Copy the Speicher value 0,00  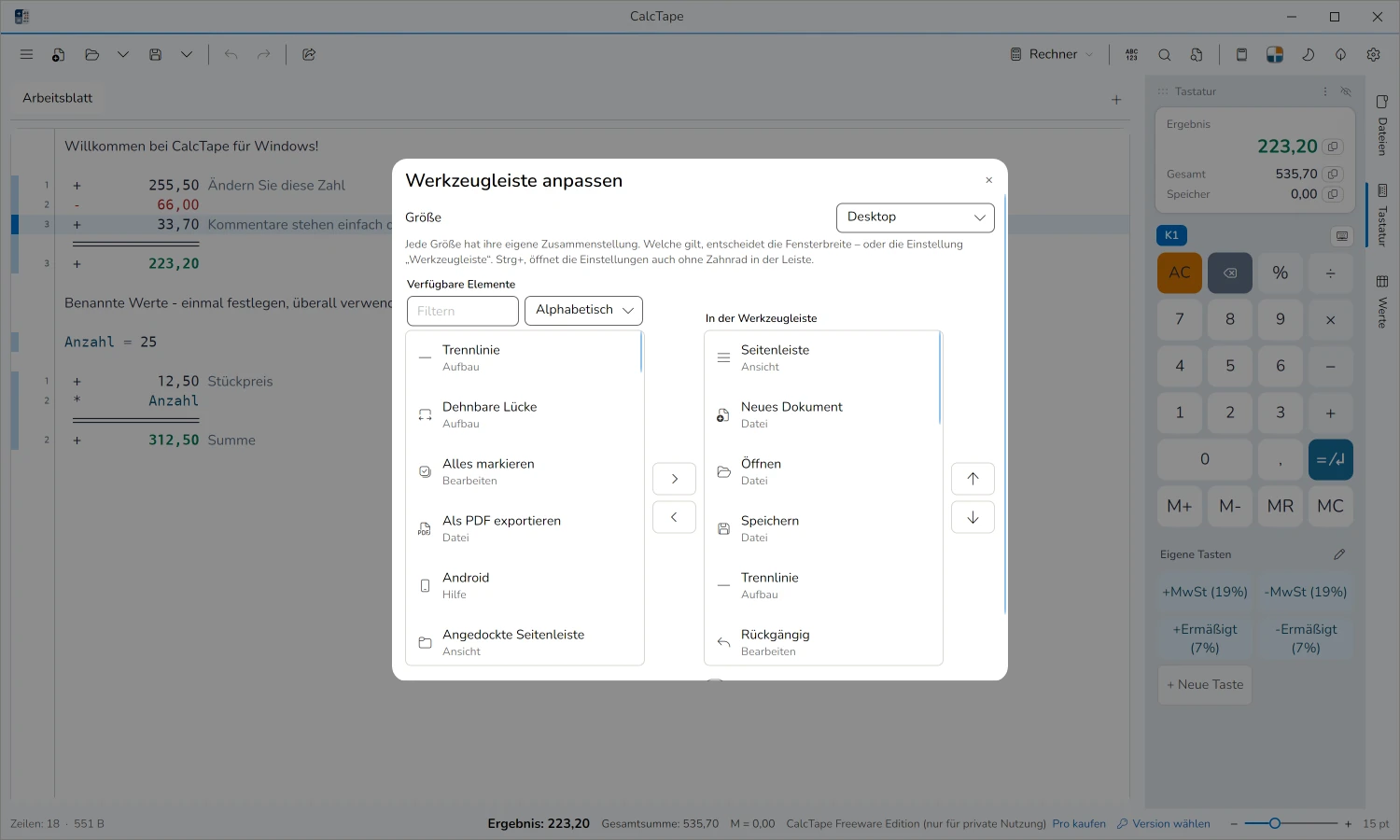click(x=1333, y=194)
